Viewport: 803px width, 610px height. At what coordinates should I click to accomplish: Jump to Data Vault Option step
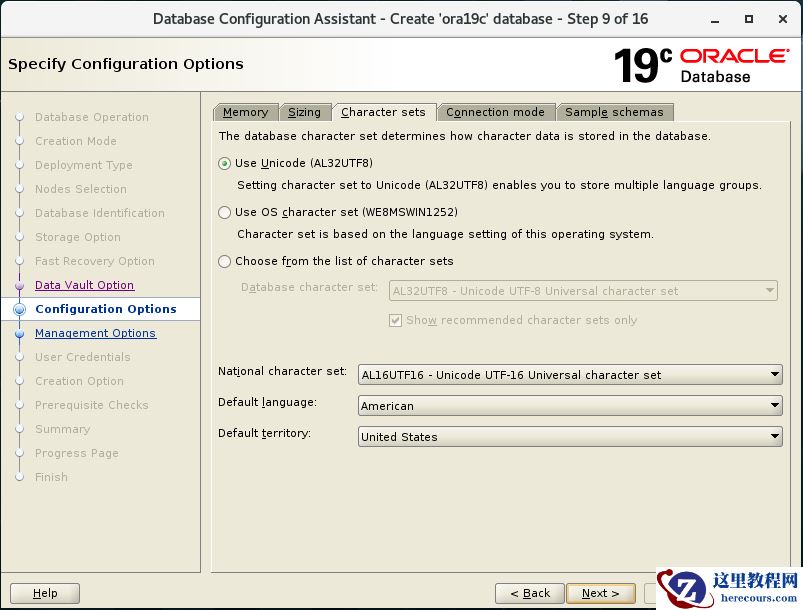point(84,285)
